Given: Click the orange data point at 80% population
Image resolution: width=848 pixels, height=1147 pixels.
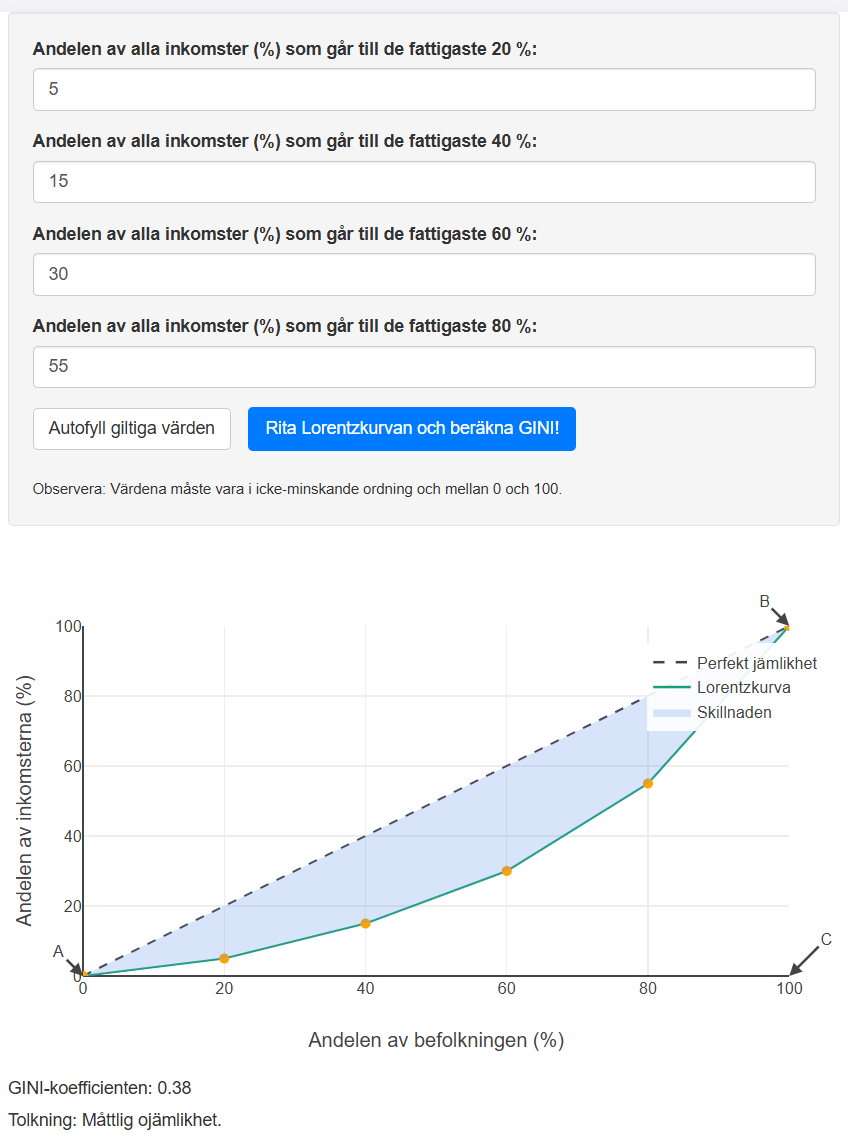Looking at the screenshot, I should tap(648, 783).
